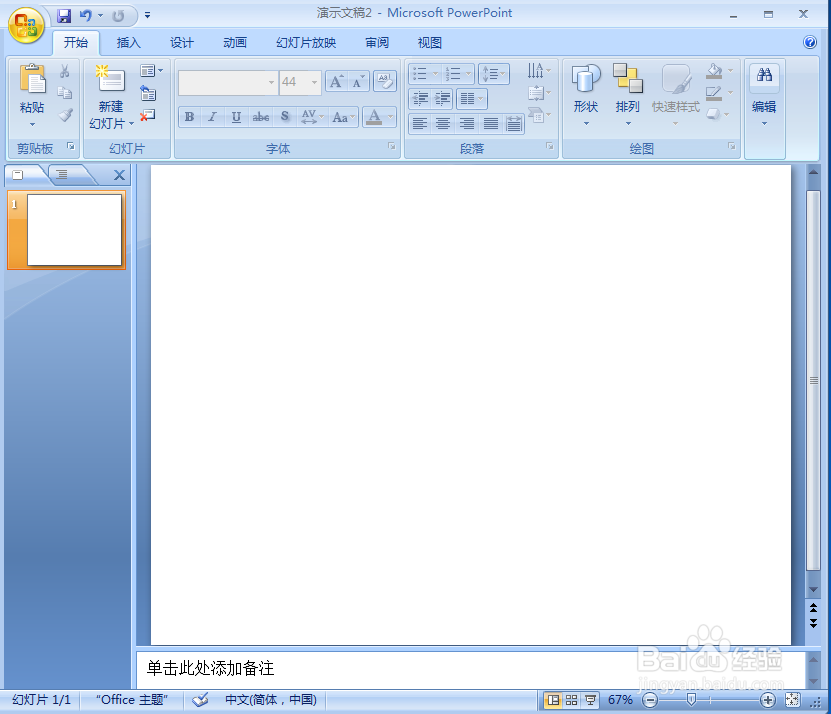This screenshot has width=831, height=714.
Task: Open the text columns button
Action: (471, 99)
